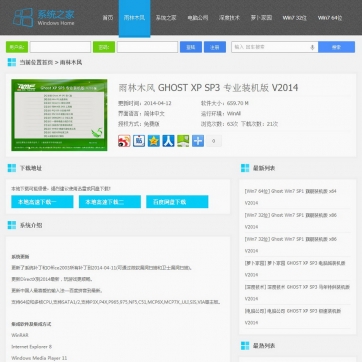Open 萝卜家园 GHOST XP SP3 list link
Viewport: 362px width, 362px height.
click(295, 269)
